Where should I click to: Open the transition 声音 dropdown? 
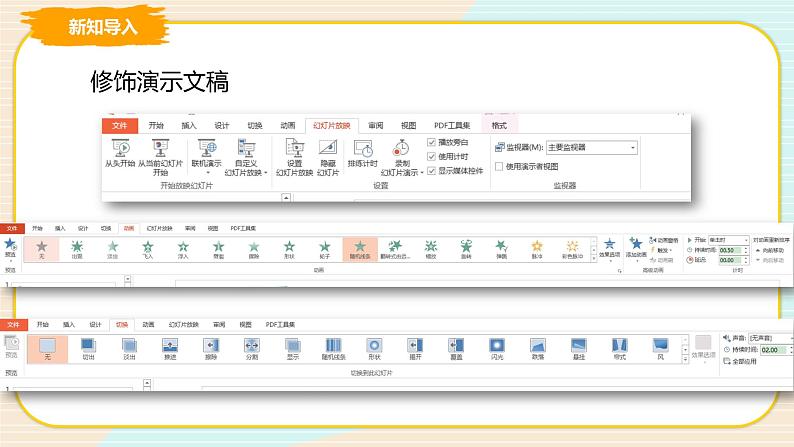pos(770,338)
